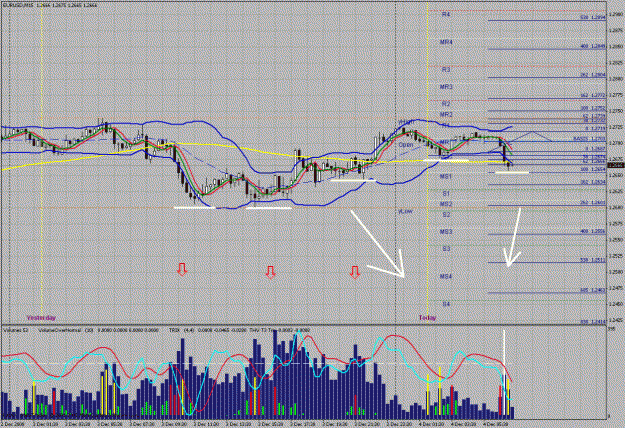Click the 3 Dec 11:00 time label
This screenshot has width=625, height=428.
(206, 425)
